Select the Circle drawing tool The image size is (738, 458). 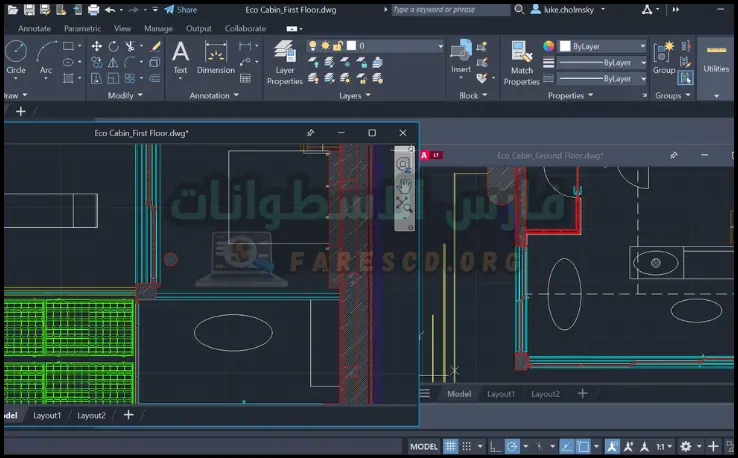pos(16,56)
